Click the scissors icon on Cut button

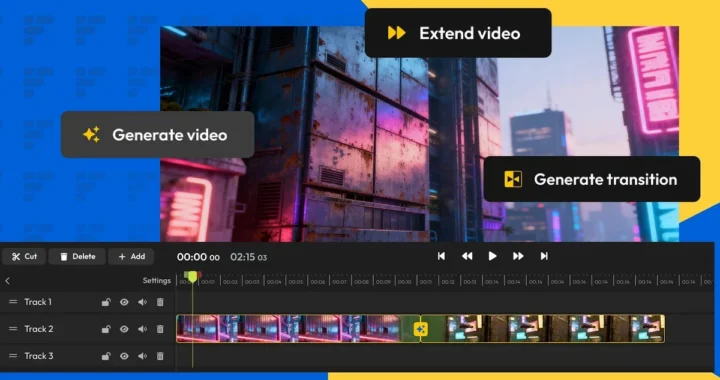point(16,257)
